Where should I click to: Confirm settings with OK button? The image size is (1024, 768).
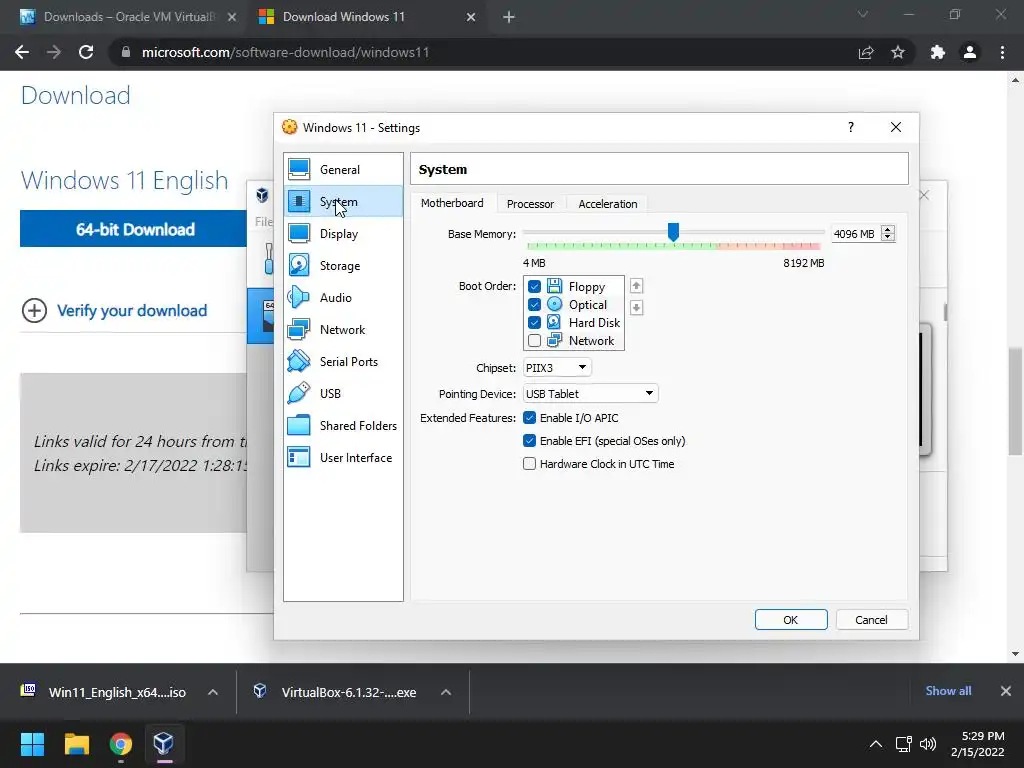coord(791,620)
